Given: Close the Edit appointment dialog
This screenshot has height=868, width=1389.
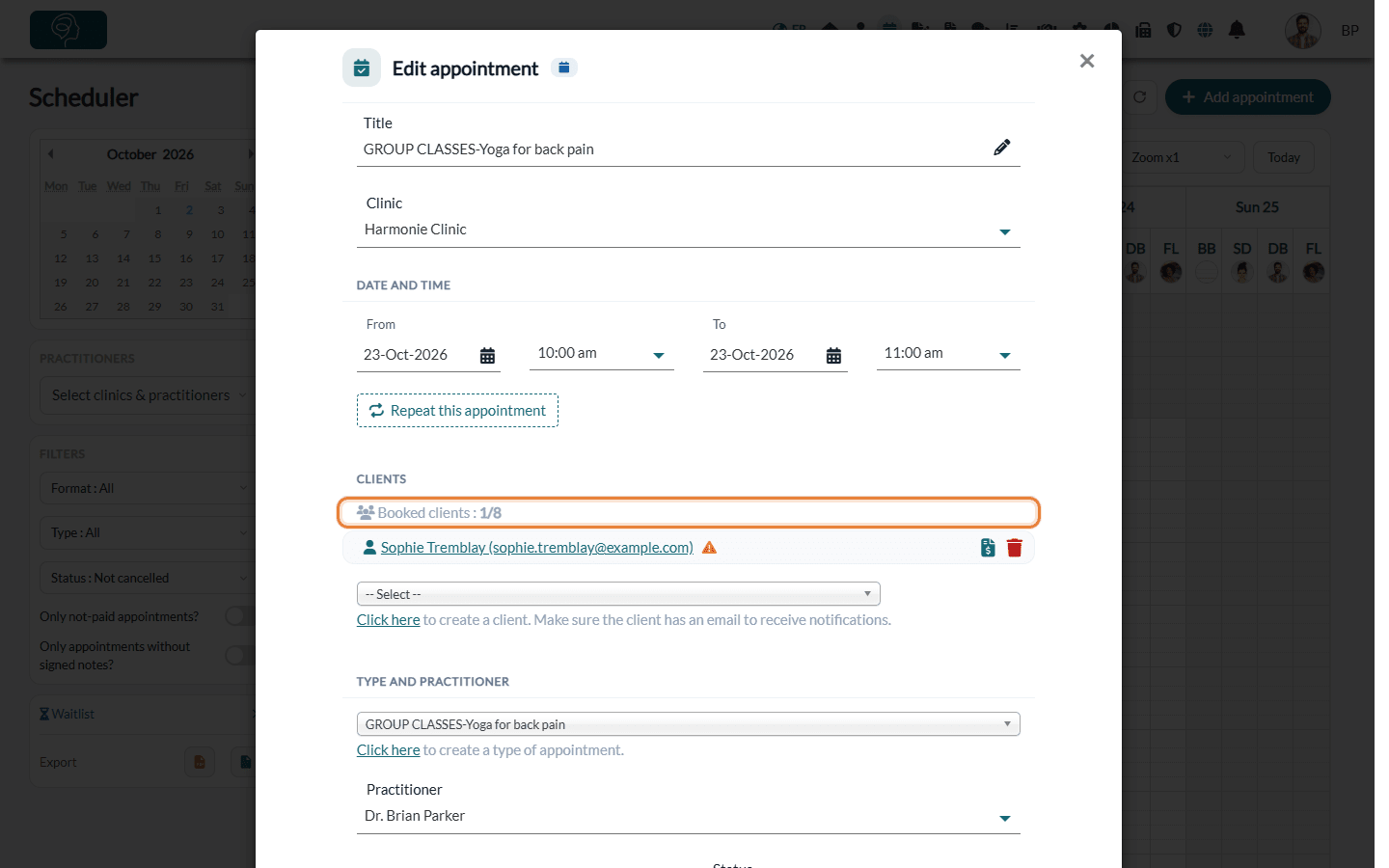Looking at the screenshot, I should pos(1087,61).
